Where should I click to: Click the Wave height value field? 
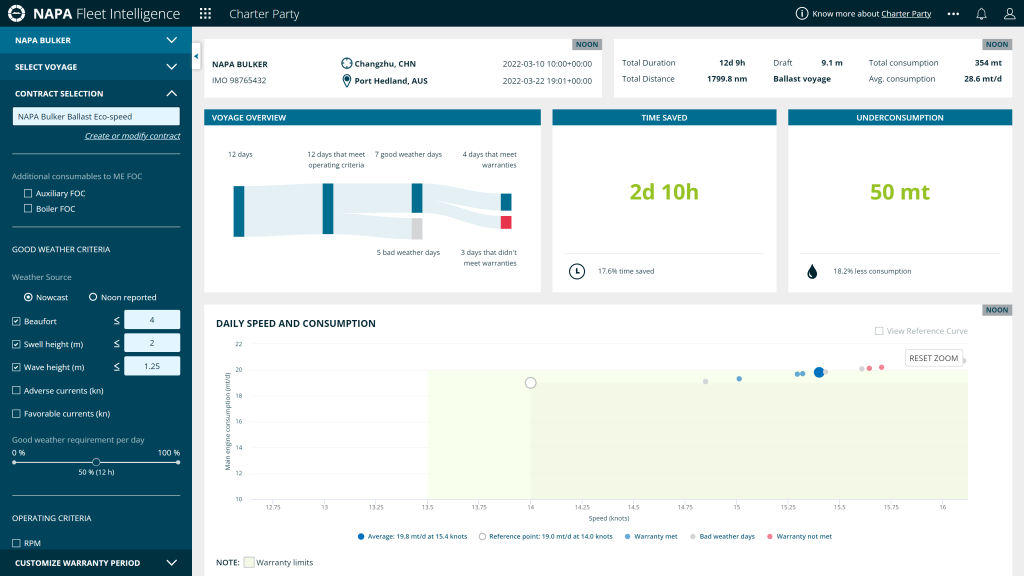152,366
